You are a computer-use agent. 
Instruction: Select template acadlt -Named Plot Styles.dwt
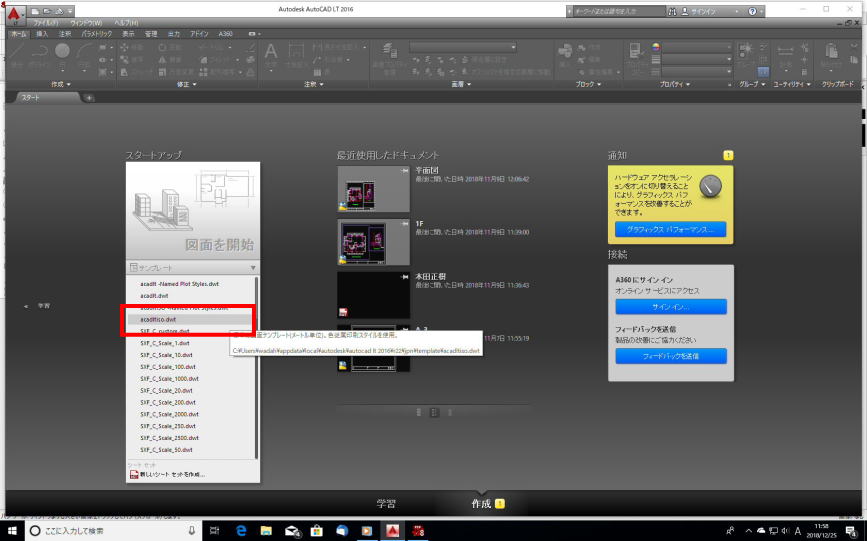[x=180, y=284]
